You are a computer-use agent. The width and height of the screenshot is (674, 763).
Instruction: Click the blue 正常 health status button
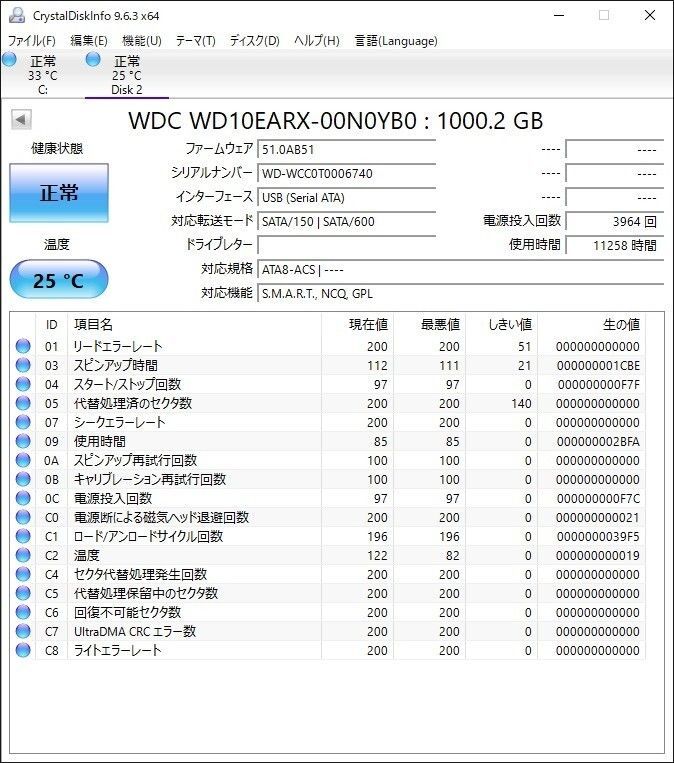tap(59, 193)
